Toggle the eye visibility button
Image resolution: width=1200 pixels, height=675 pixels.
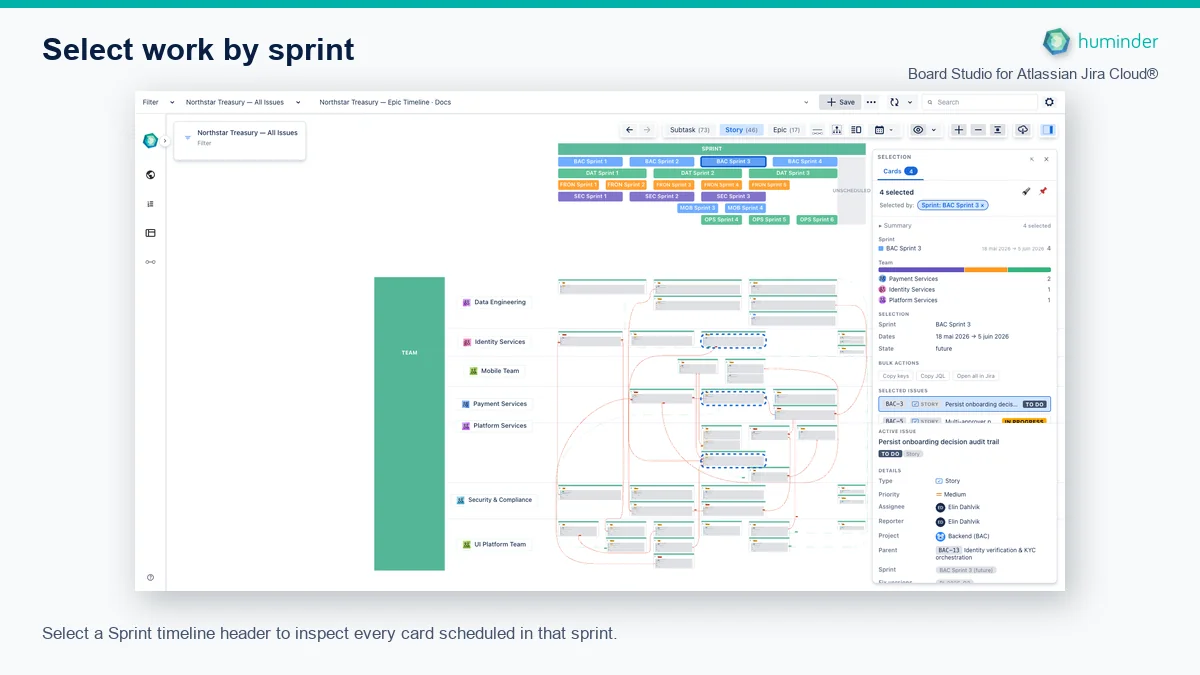coord(918,130)
